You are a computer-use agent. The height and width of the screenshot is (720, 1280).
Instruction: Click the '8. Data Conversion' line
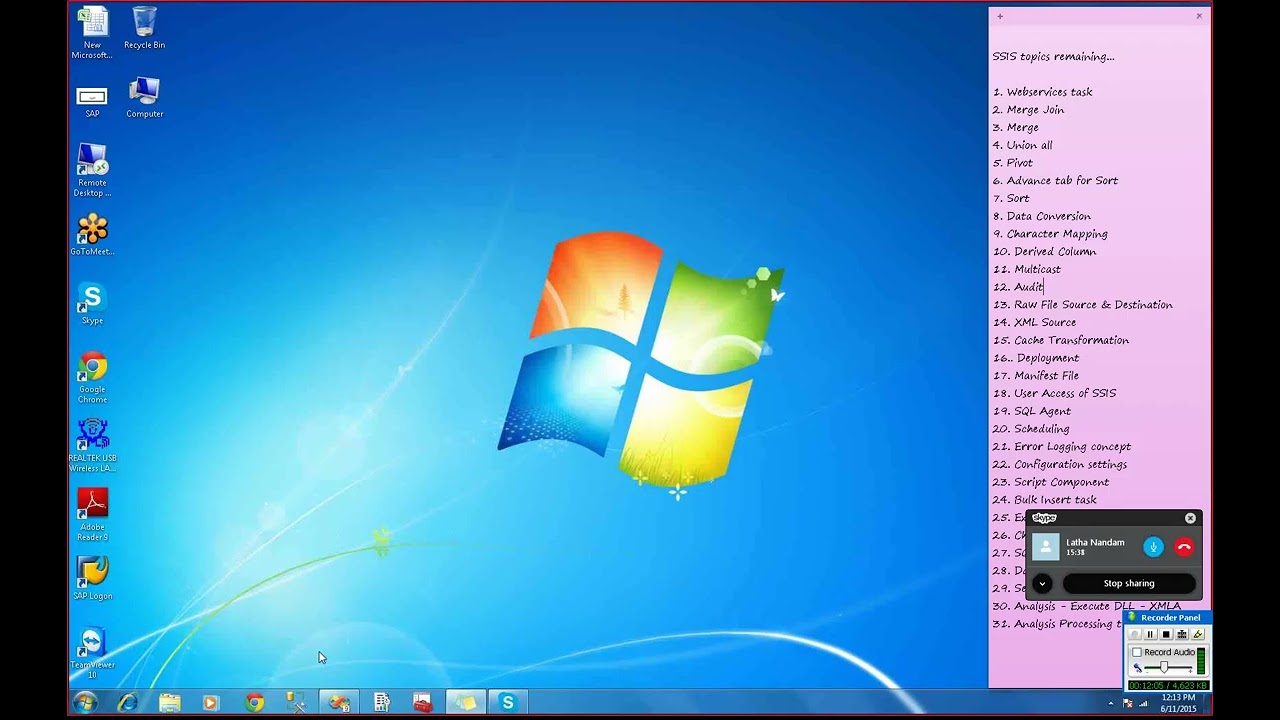1041,216
